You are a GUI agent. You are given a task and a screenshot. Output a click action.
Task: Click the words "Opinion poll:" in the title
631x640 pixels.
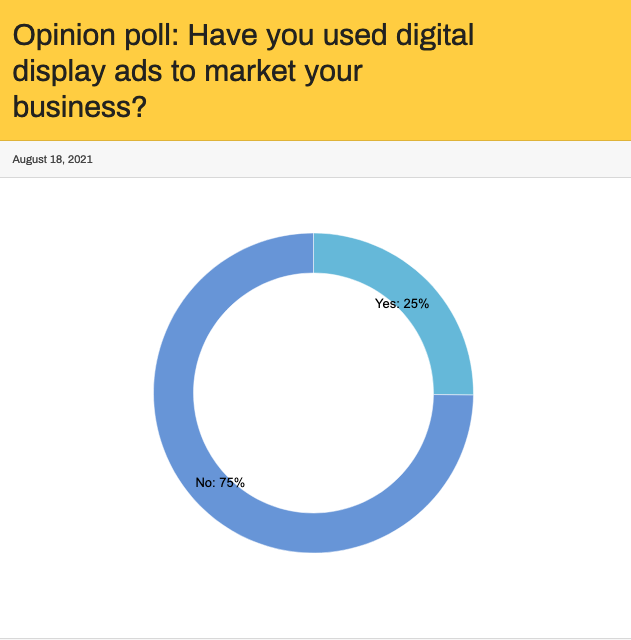coord(96,37)
